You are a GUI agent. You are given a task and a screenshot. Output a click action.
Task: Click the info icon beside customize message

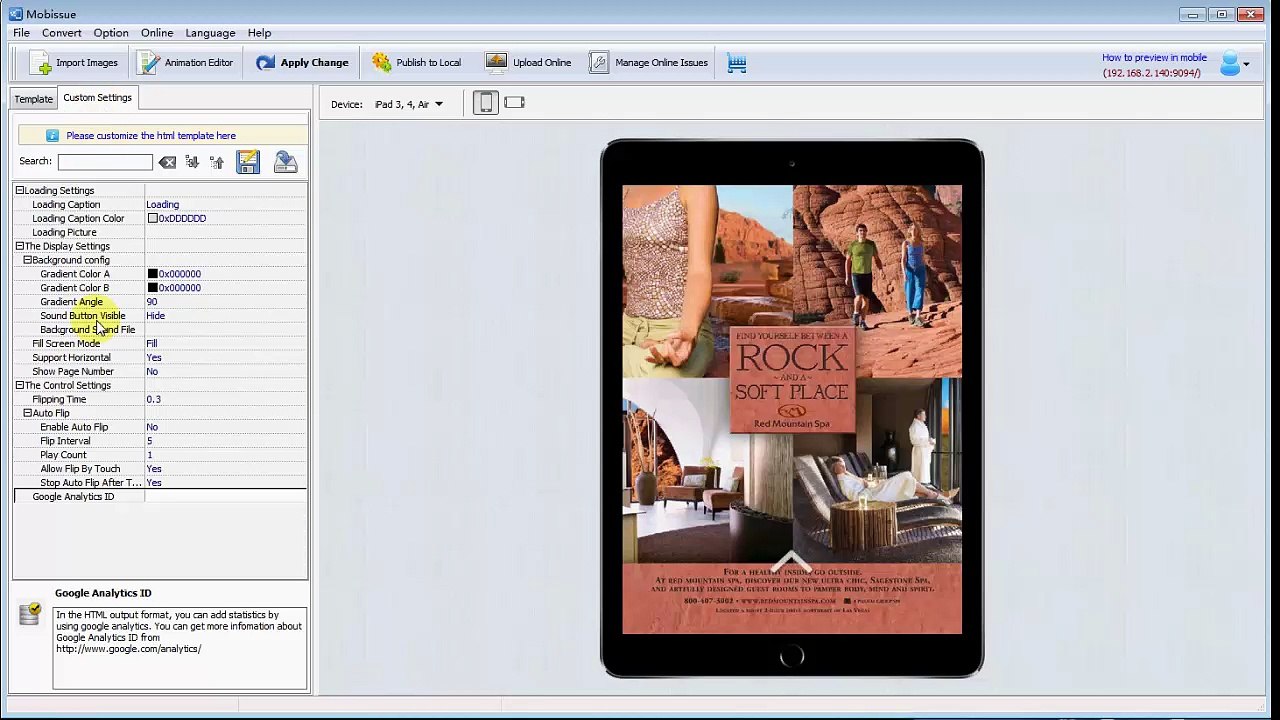point(53,136)
